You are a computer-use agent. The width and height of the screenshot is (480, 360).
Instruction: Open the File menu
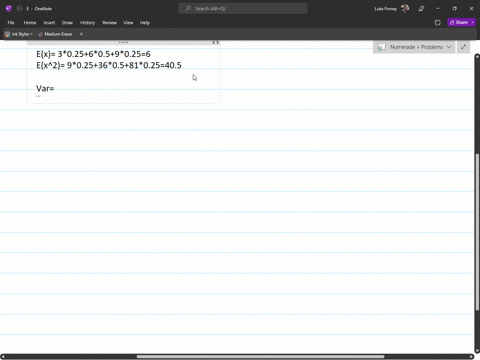[11, 23]
